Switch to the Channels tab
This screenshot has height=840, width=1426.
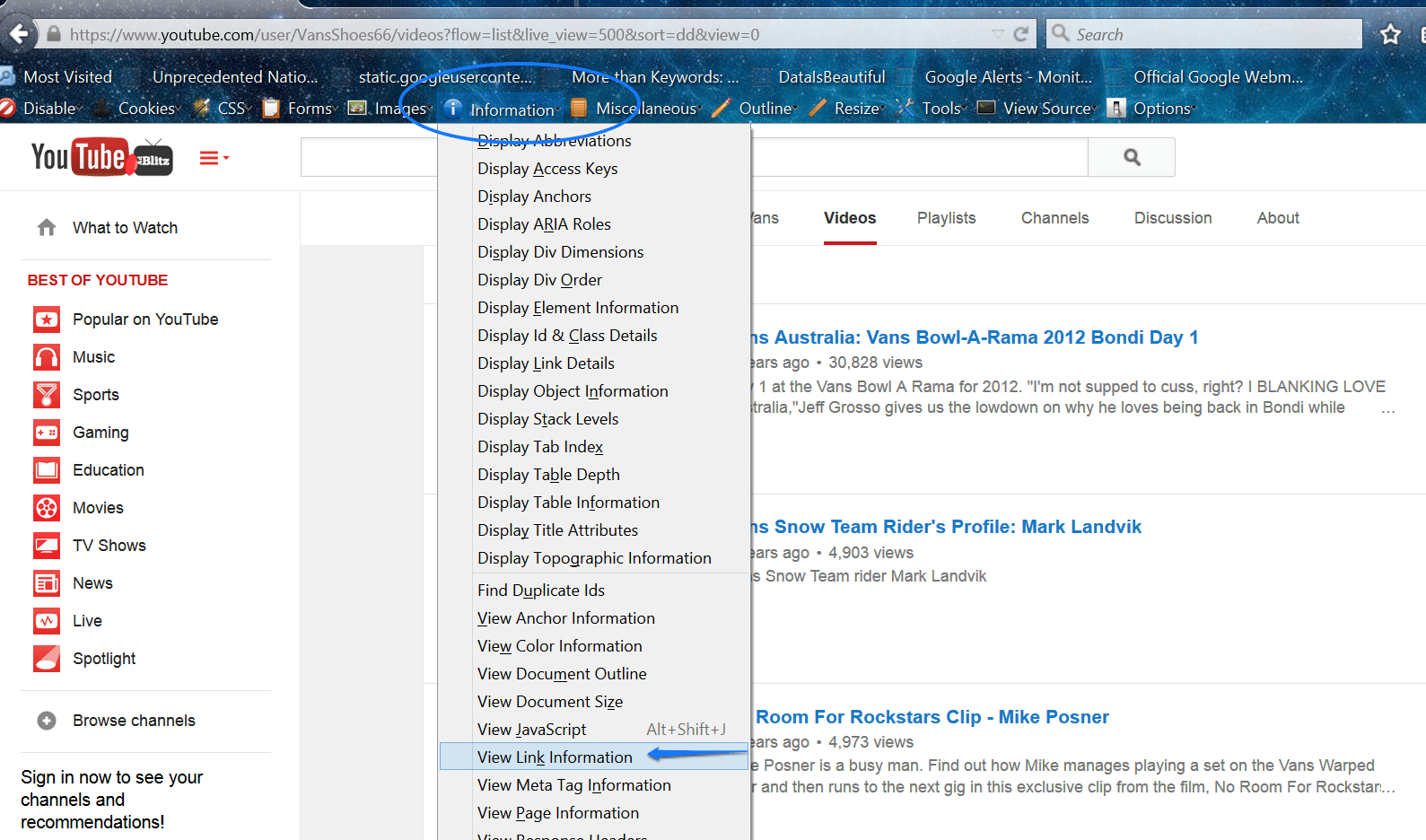click(1054, 218)
